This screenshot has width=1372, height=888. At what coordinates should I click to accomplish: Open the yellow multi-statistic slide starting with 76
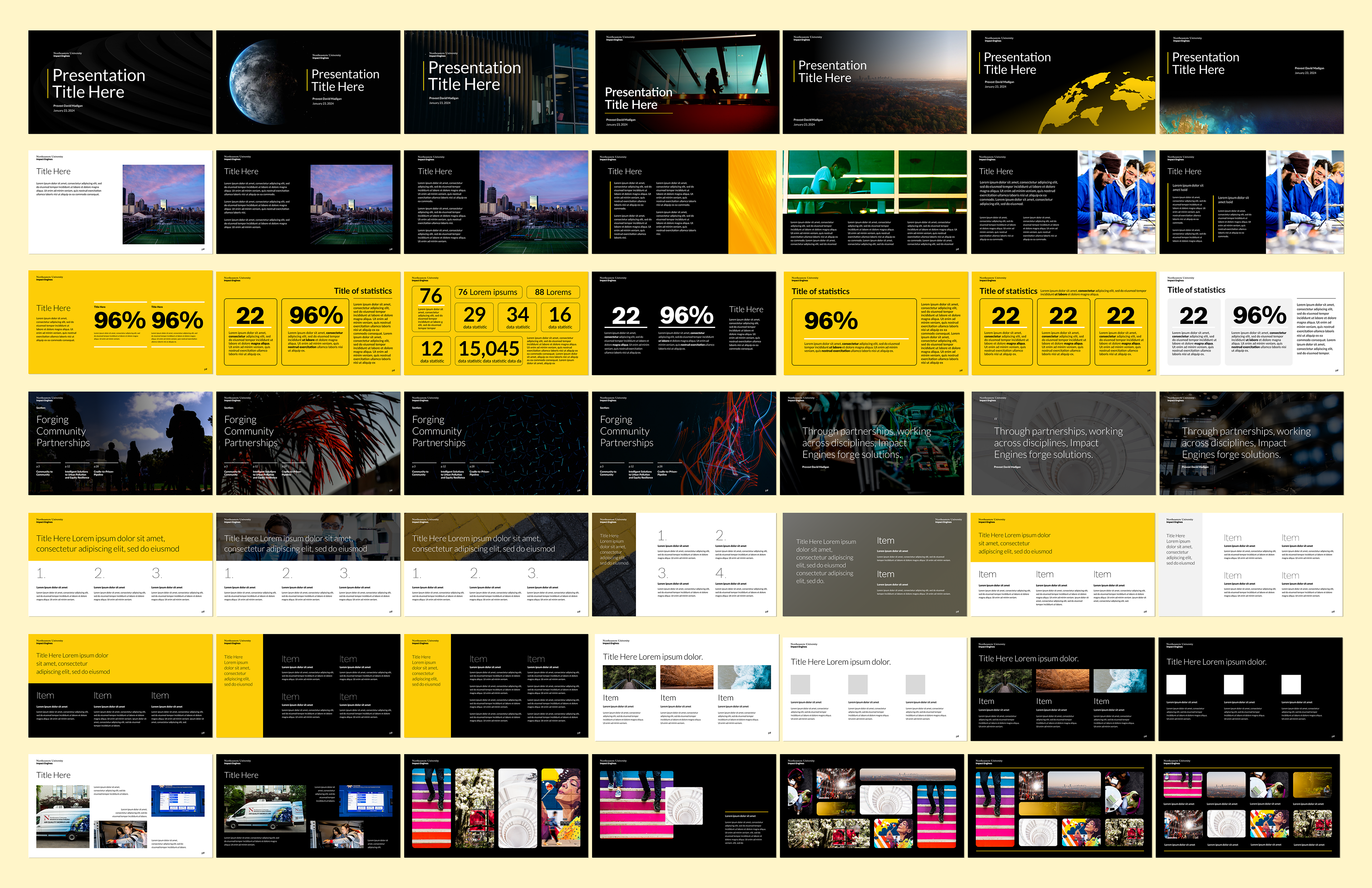496,323
